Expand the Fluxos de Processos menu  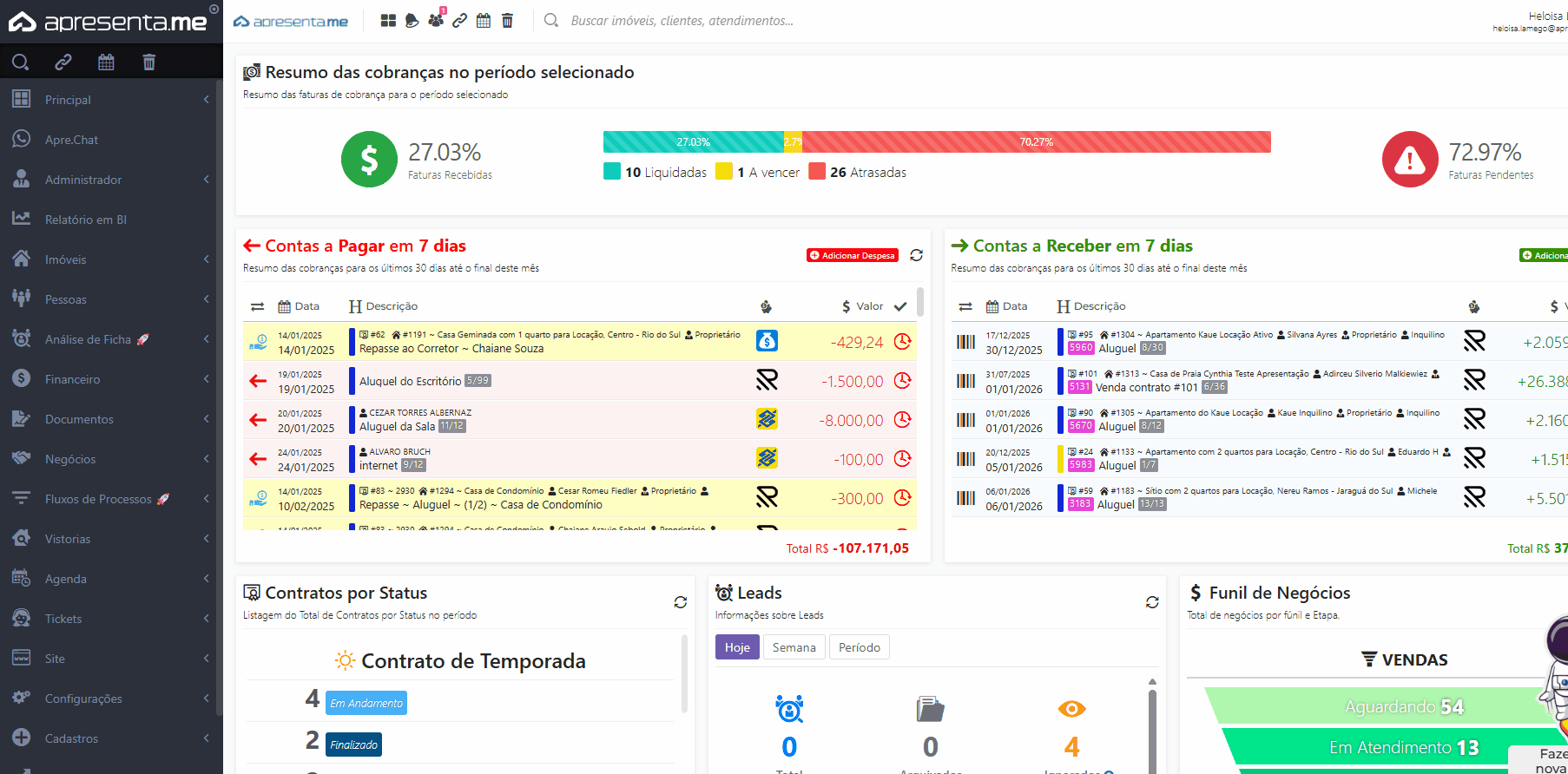click(x=111, y=499)
